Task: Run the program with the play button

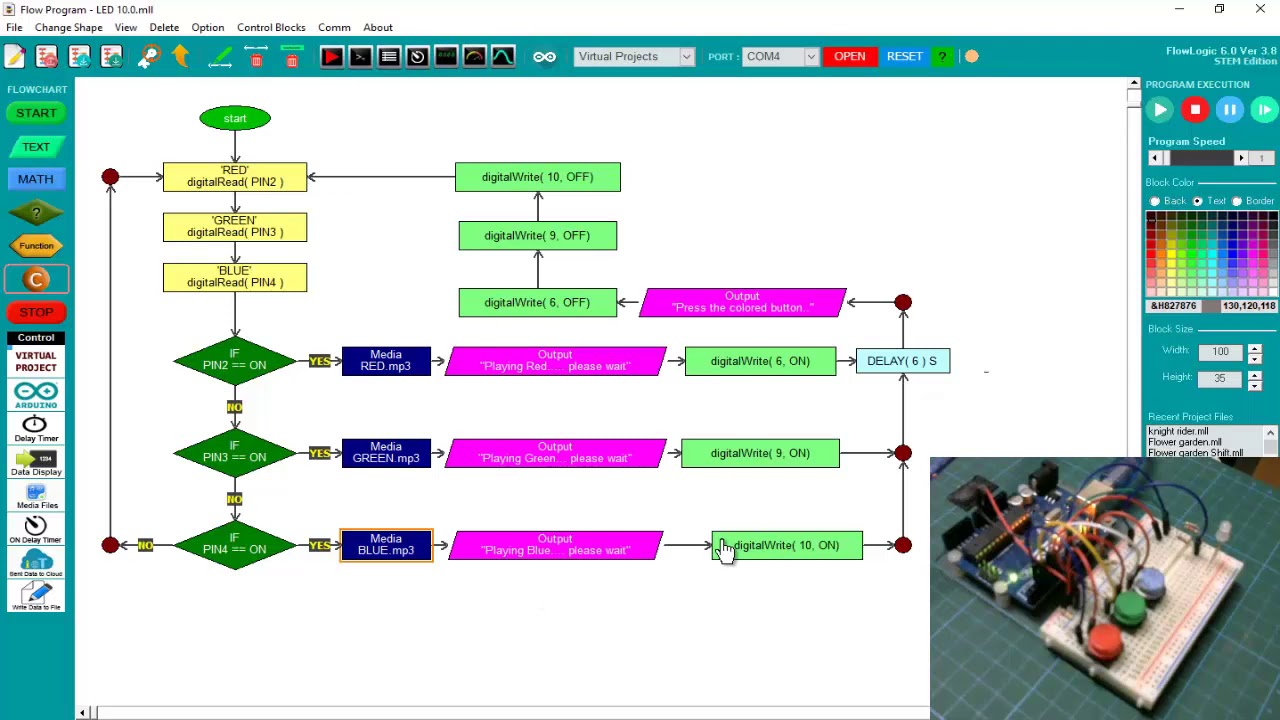Action: click(x=1160, y=110)
